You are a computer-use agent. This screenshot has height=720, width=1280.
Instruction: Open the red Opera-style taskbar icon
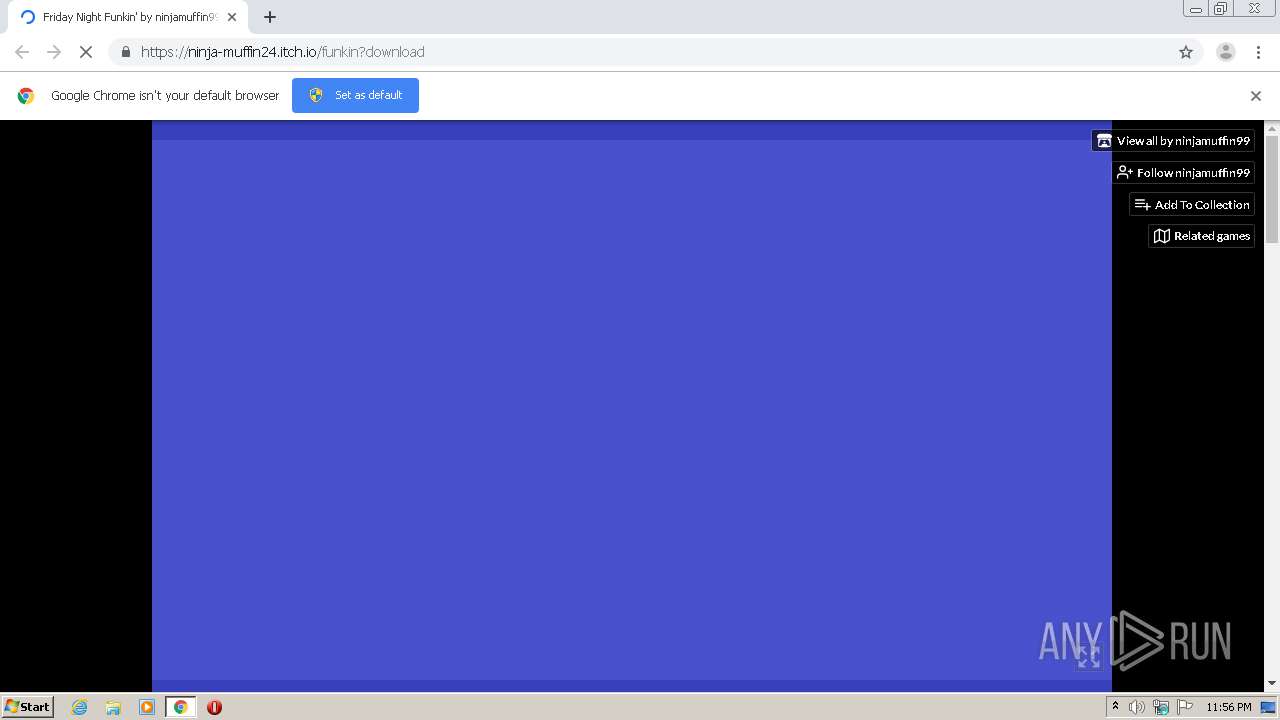click(214, 707)
